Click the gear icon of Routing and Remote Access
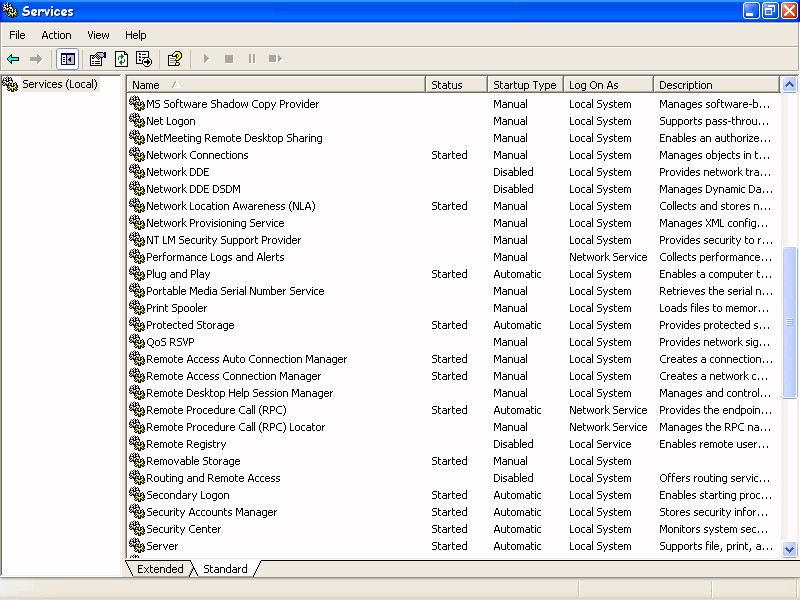 [137, 477]
